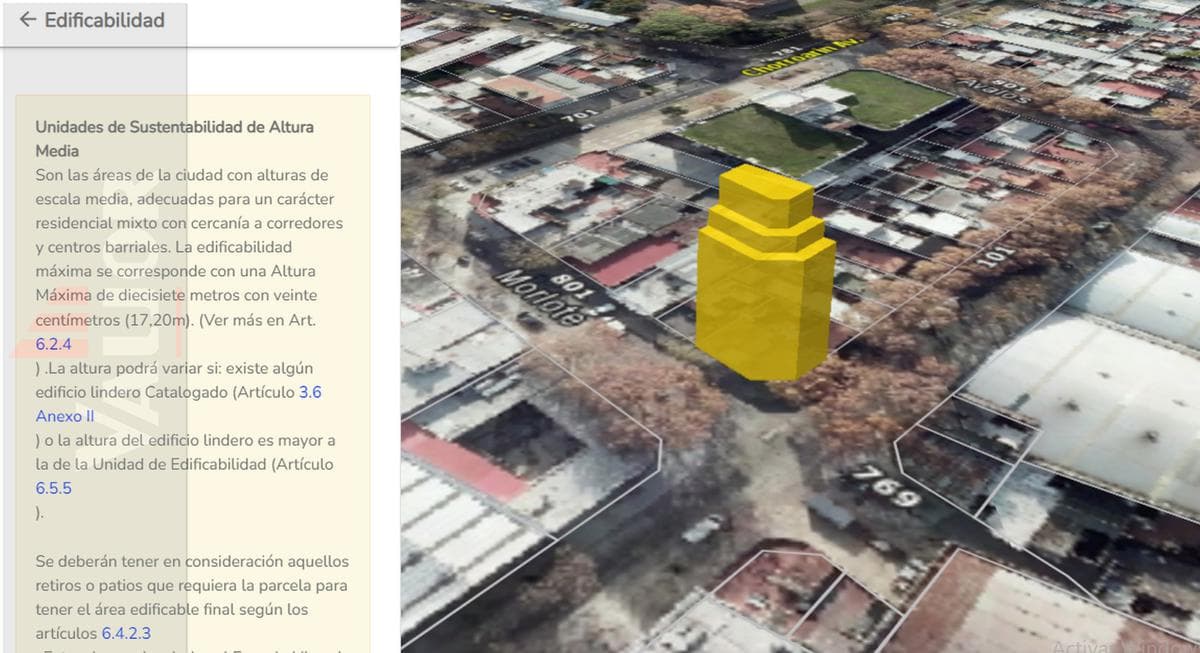Open the article 6.2.4 link
The height and width of the screenshot is (653, 1200).
[x=53, y=344]
